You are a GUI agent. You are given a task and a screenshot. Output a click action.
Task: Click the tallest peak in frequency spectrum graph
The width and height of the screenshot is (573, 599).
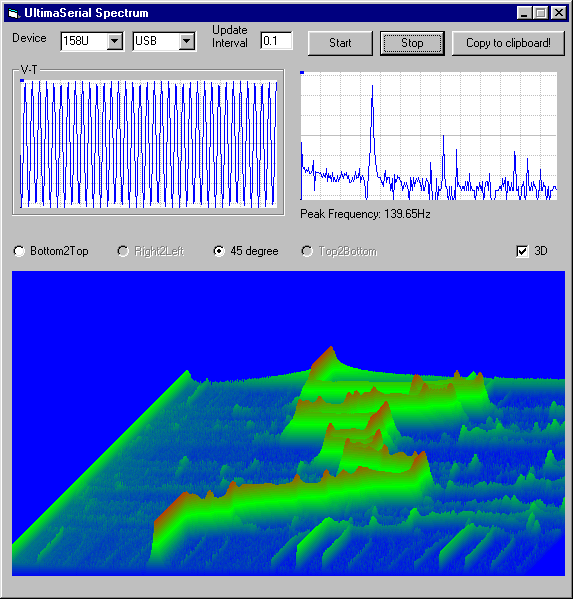[372, 87]
